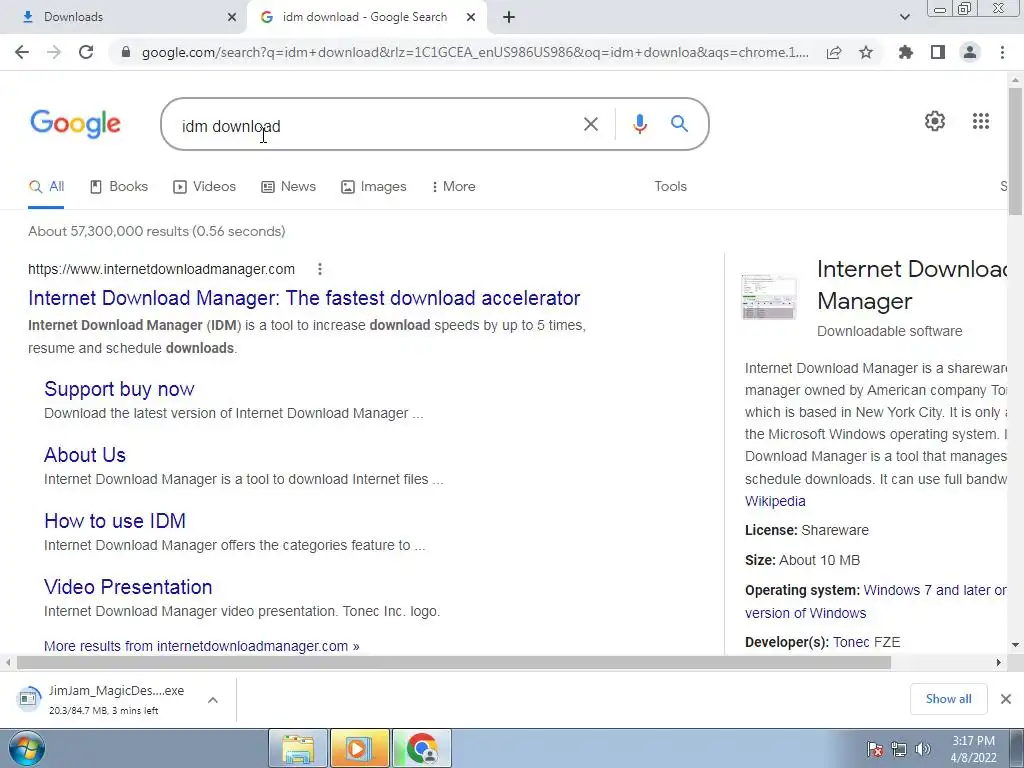Image resolution: width=1024 pixels, height=768 pixels.
Task: Select the Books search filter
Action: pyautogui.click(x=118, y=186)
